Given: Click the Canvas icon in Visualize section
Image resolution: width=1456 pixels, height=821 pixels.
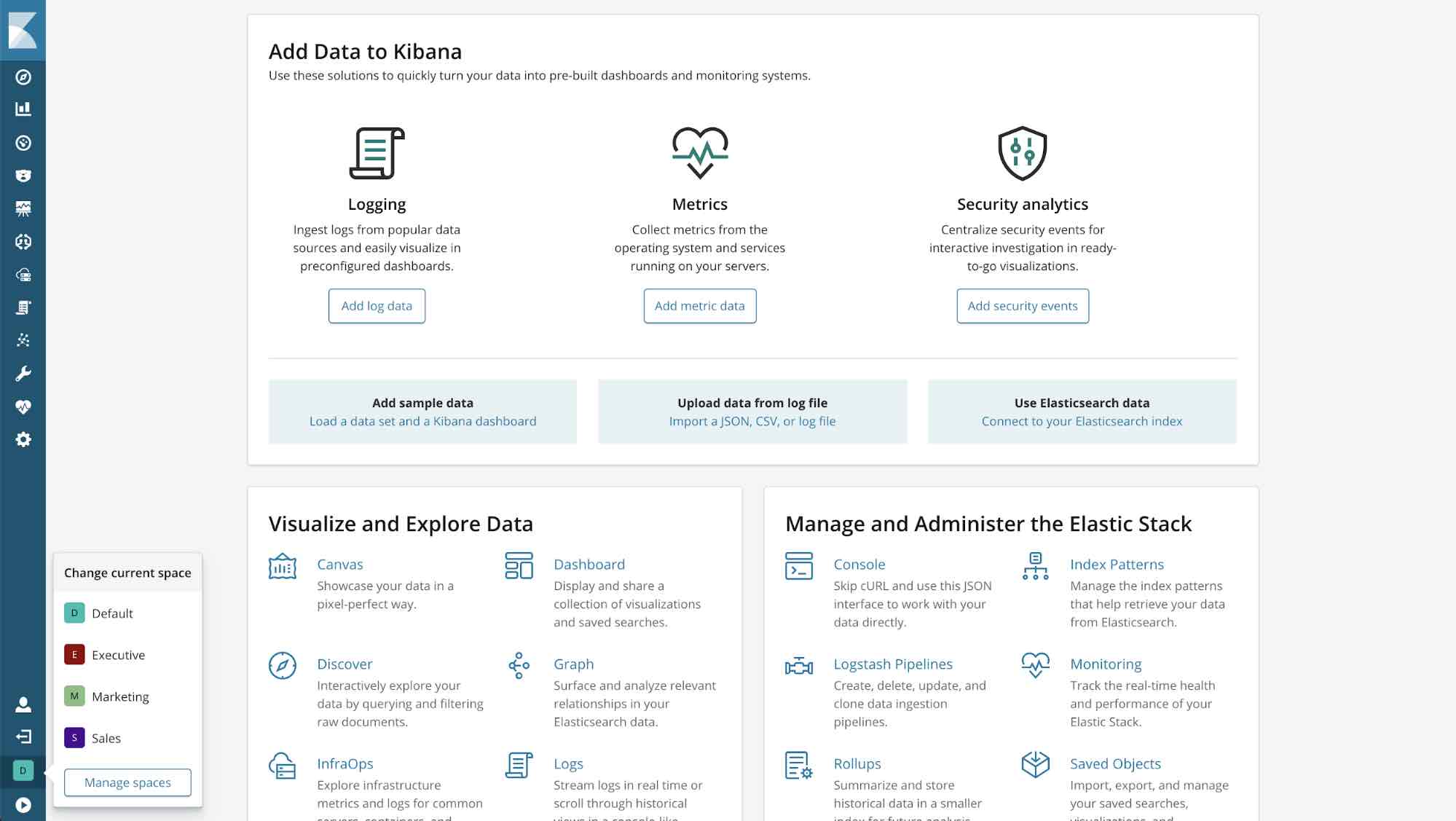Looking at the screenshot, I should tap(283, 566).
